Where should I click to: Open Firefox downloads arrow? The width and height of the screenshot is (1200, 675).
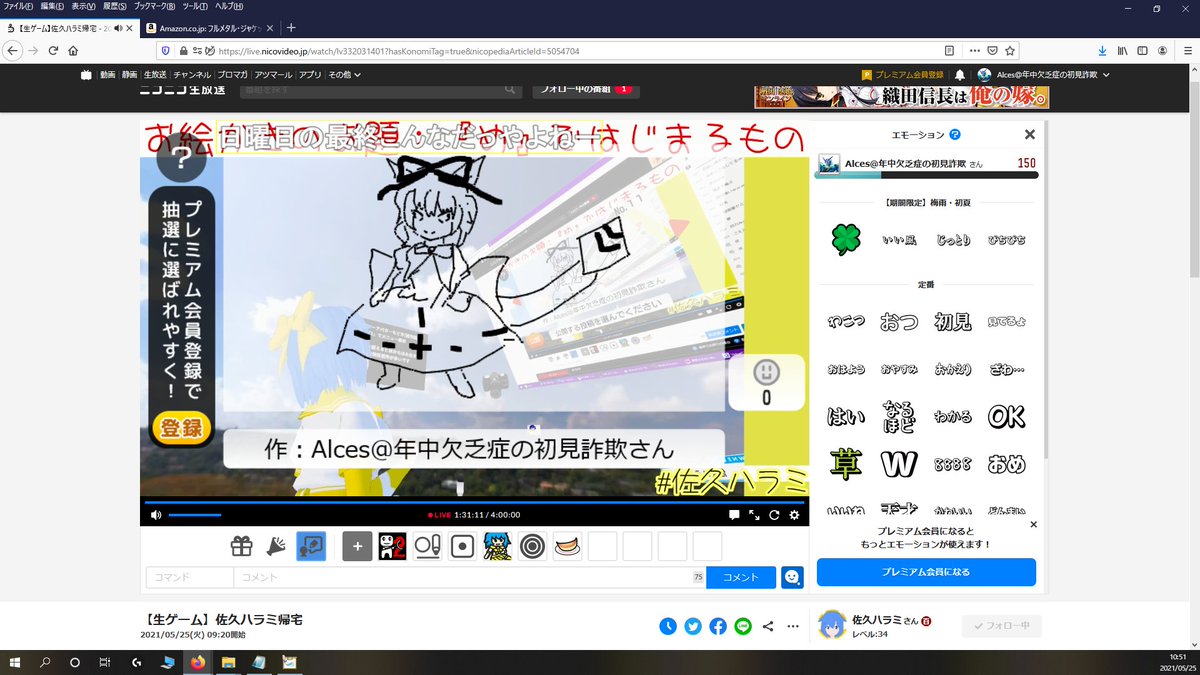1101,50
